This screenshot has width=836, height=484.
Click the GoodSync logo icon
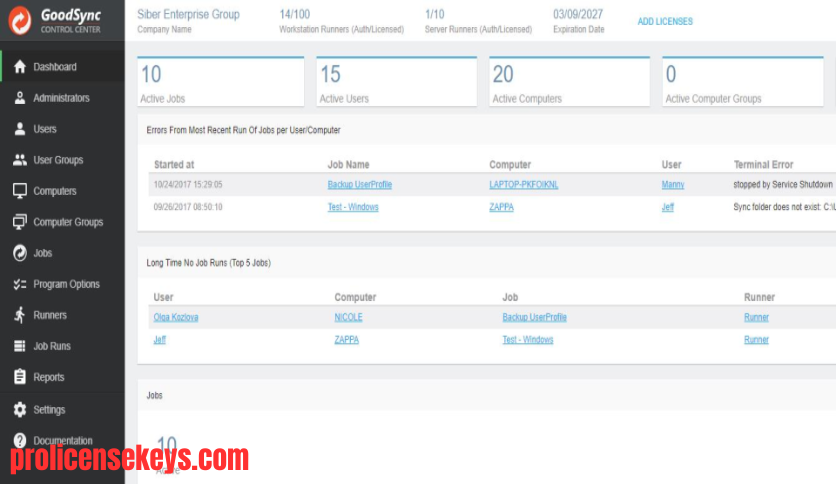coord(20,20)
